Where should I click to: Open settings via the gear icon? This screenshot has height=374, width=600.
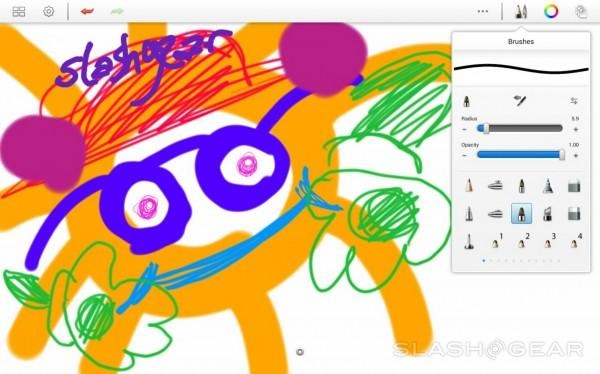(x=48, y=11)
